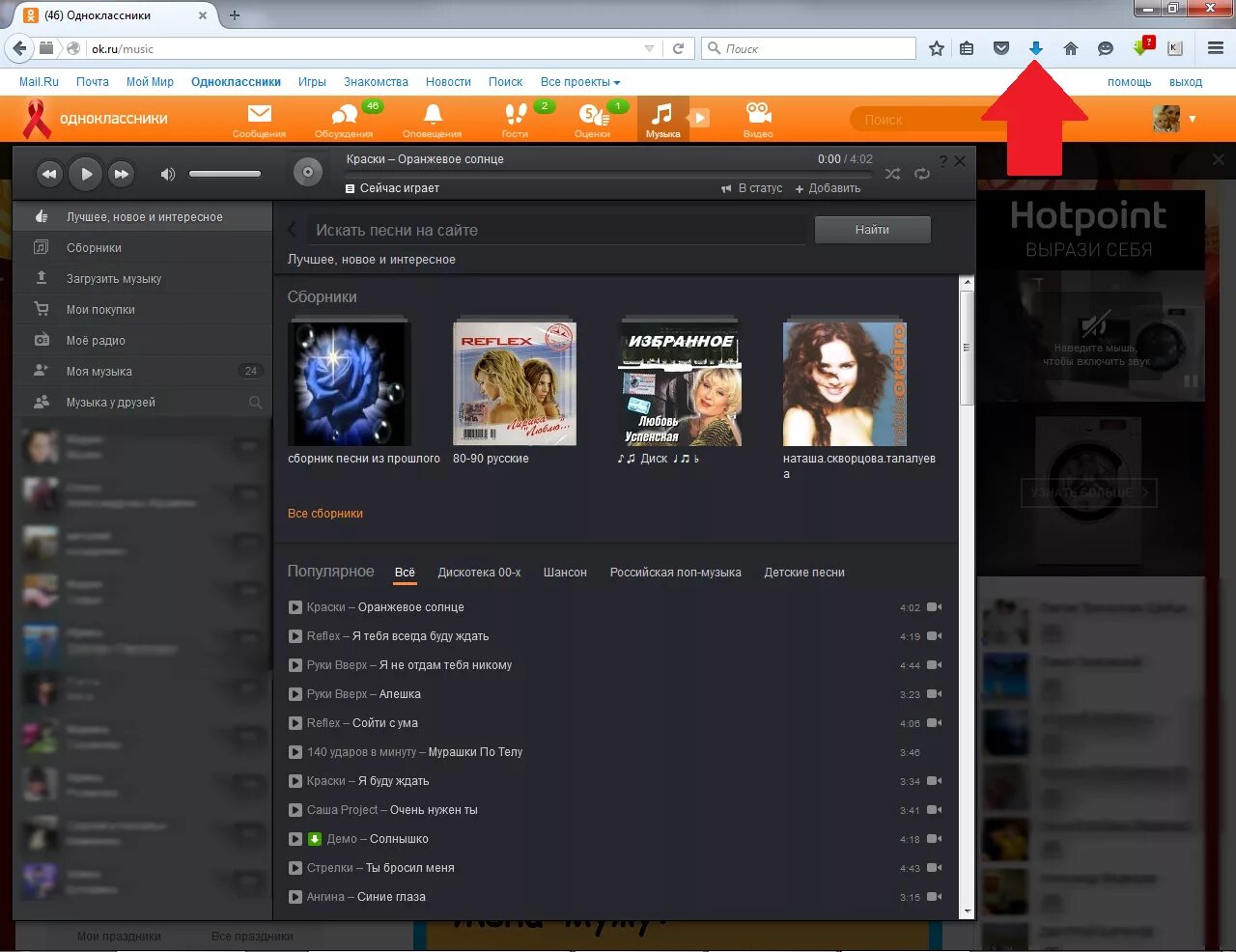Mute the player volume speaker icon
Screen dimensions: 1236x952
click(168, 174)
